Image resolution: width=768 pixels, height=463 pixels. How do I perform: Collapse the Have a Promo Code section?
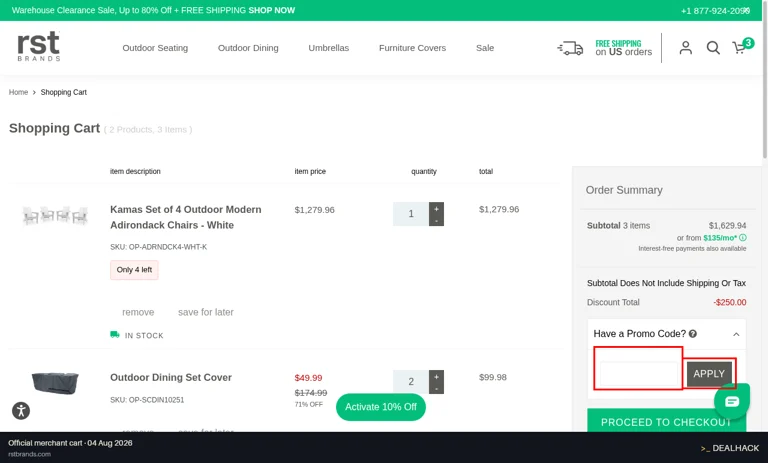pos(736,334)
